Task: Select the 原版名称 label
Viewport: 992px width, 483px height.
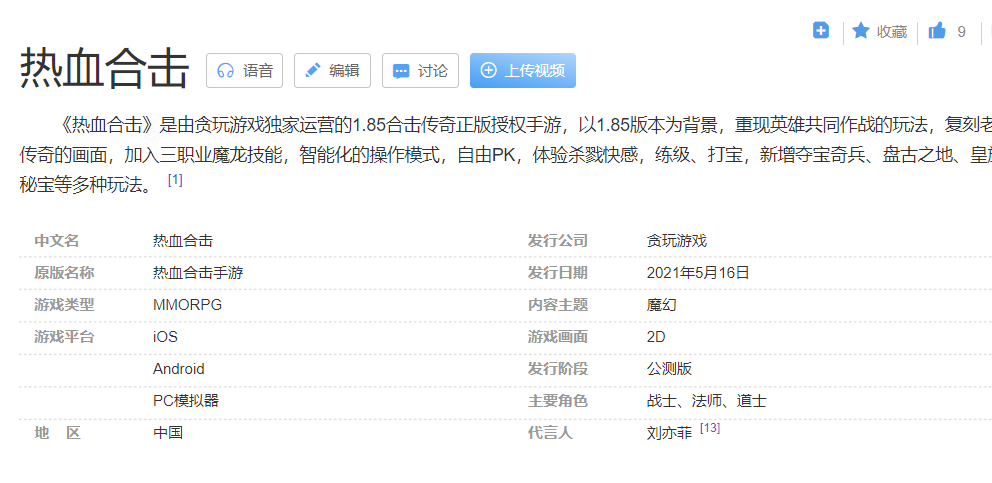Action: pyautogui.click(x=65, y=273)
